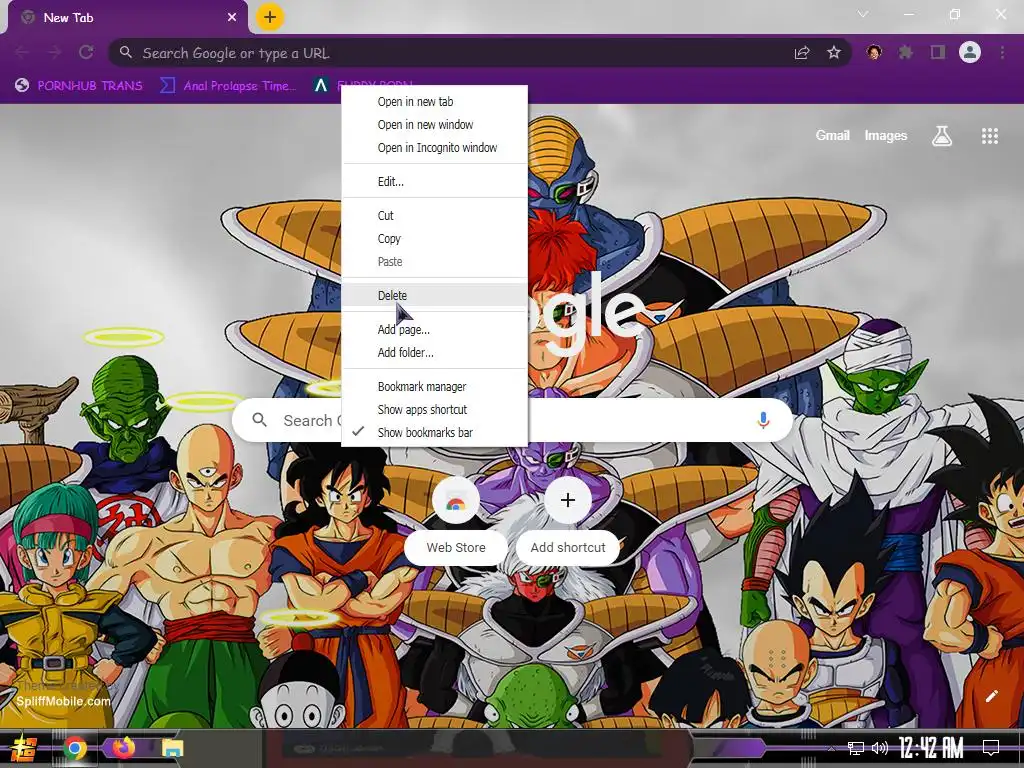Screen dimensions: 1024x768
Task: Choose Open in new window
Action: pyautogui.click(x=434, y=125)
